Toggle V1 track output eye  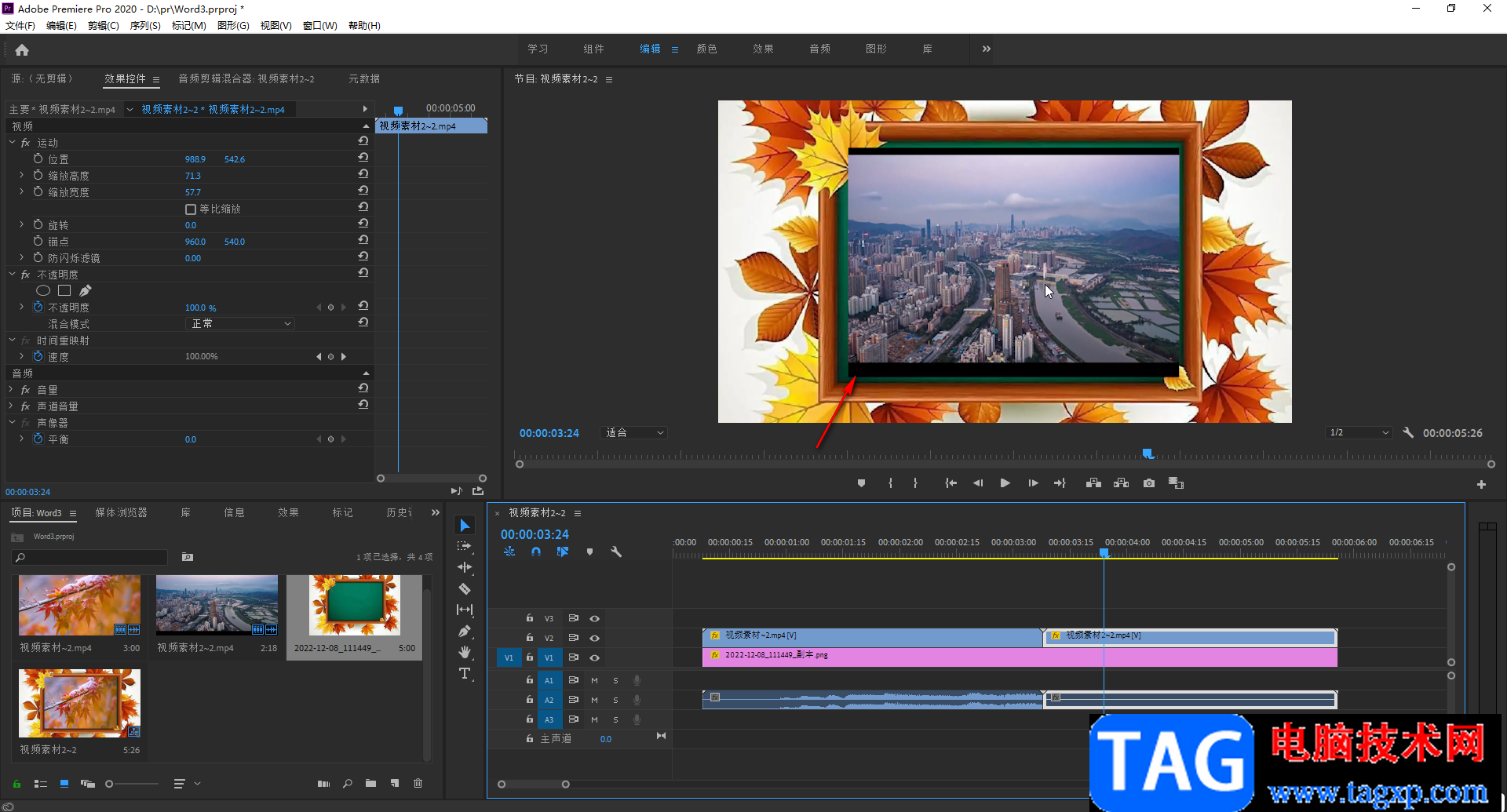594,658
